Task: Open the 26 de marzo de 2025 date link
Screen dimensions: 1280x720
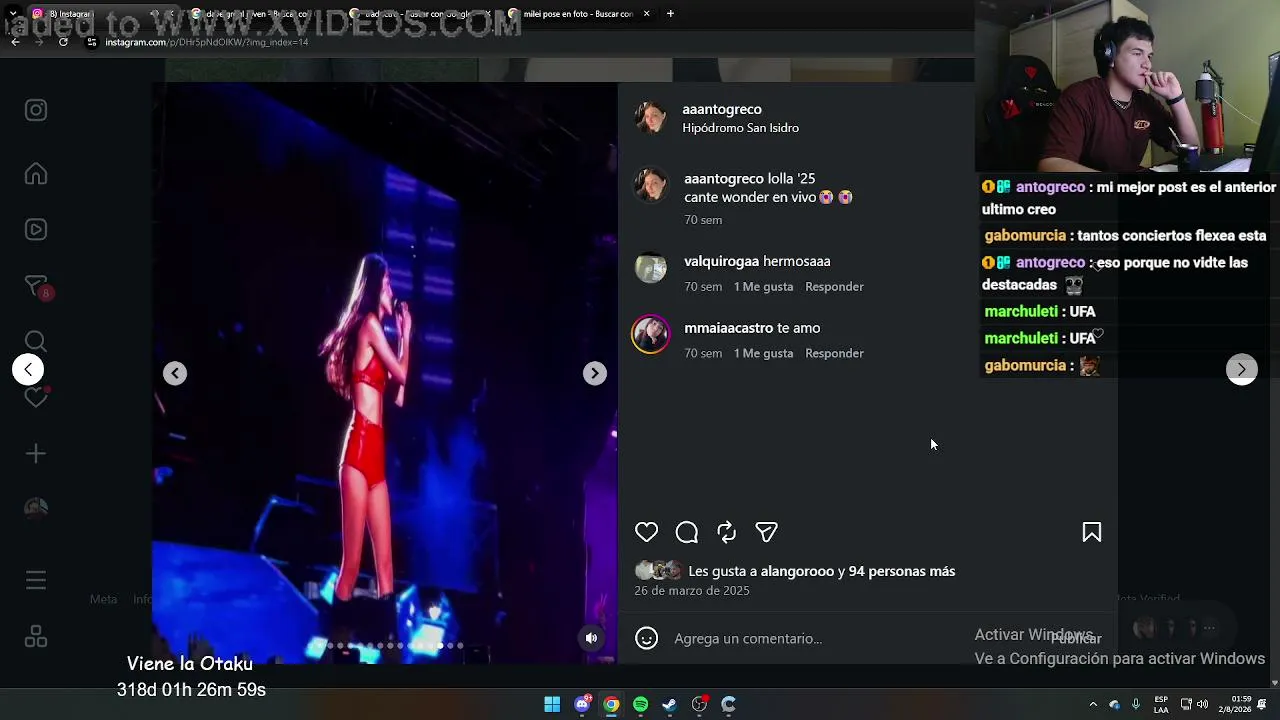Action: pyautogui.click(x=692, y=591)
